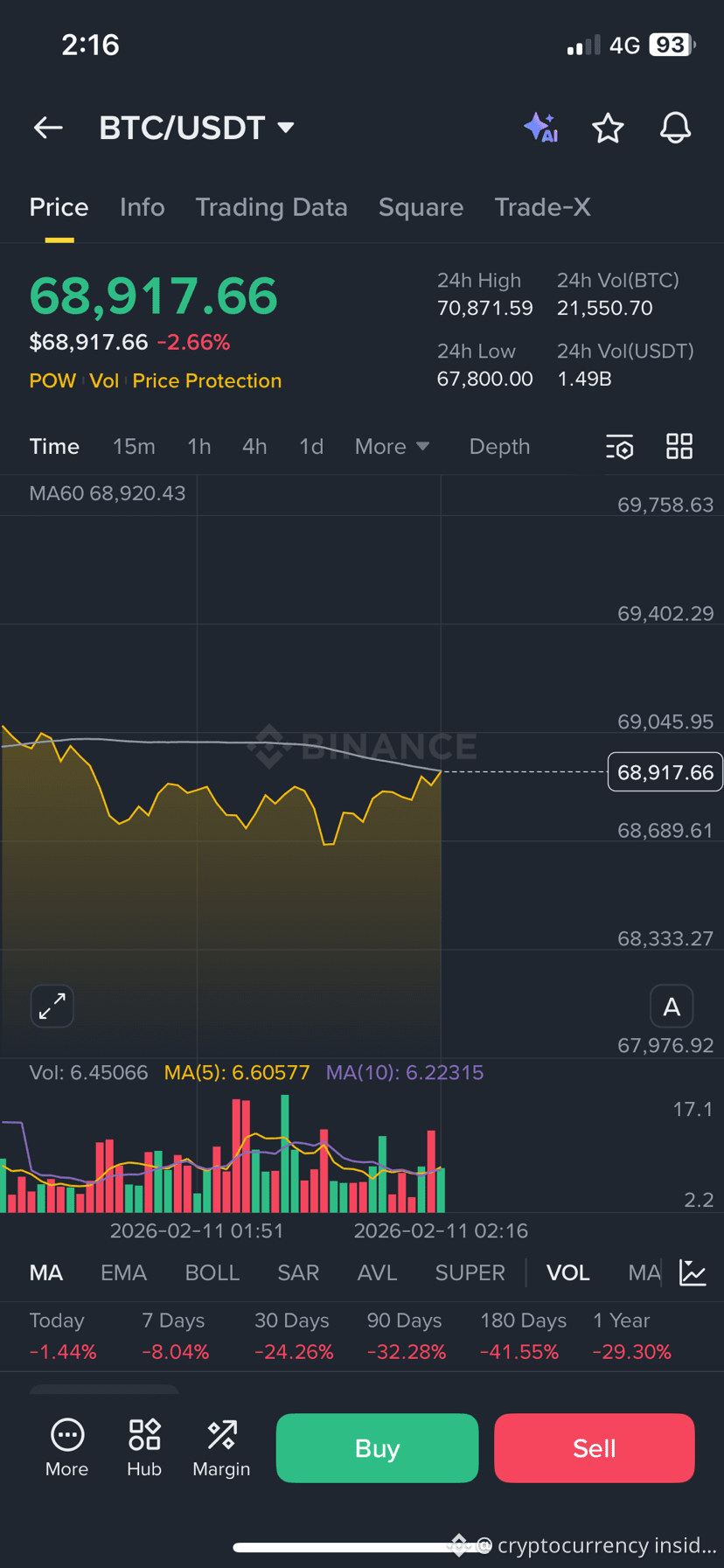Tap the Vol tag beside POW
The width and height of the screenshot is (724, 1568).
point(104,380)
